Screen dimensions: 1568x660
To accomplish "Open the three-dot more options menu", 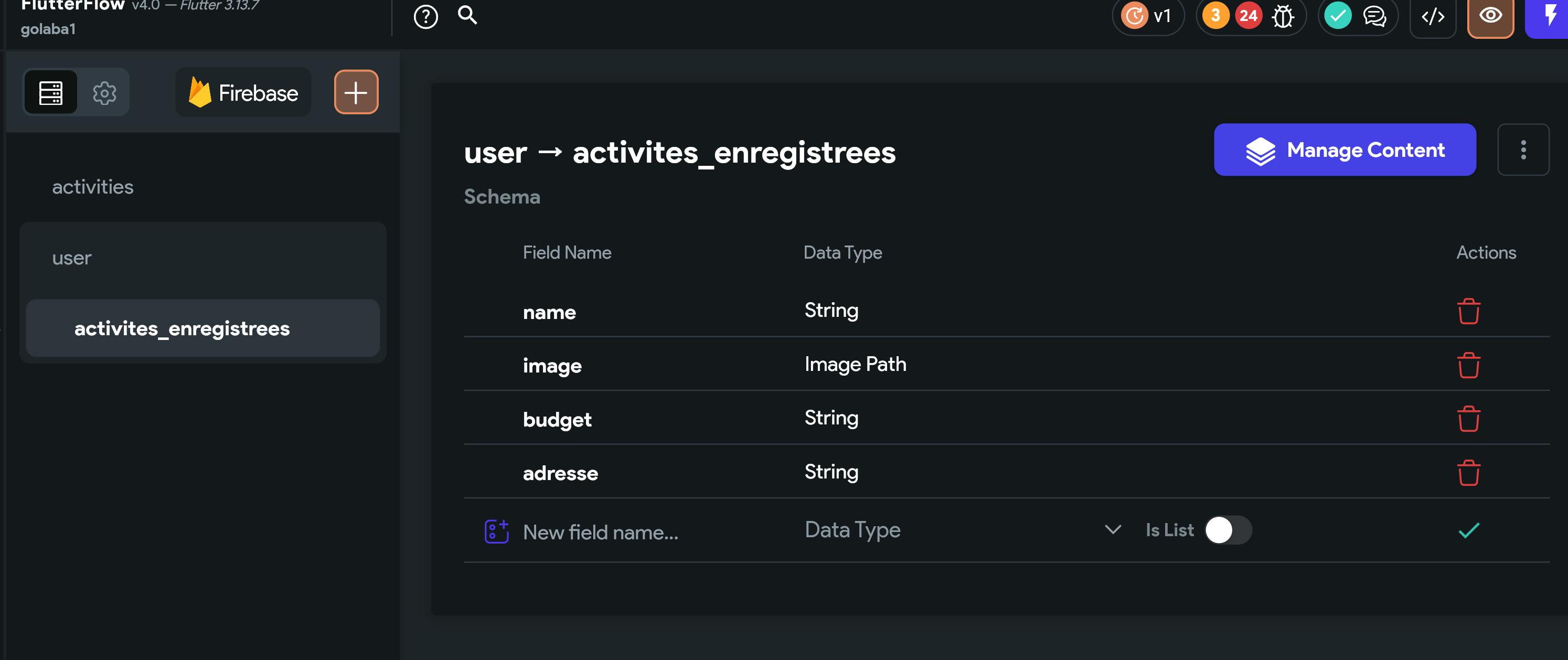I will tap(1522, 150).
